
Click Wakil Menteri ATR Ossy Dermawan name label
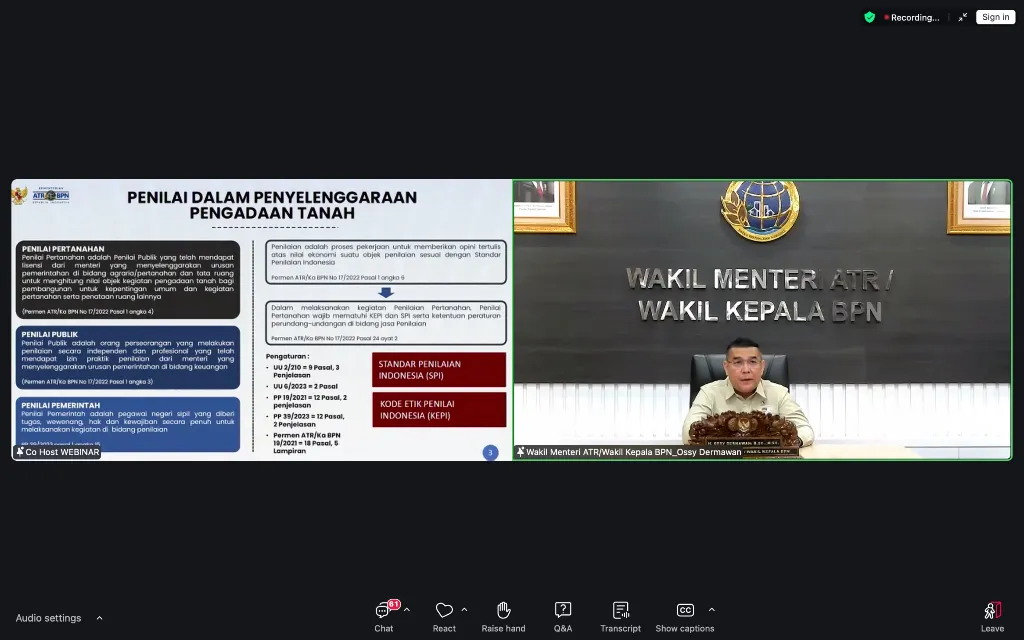(628, 452)
